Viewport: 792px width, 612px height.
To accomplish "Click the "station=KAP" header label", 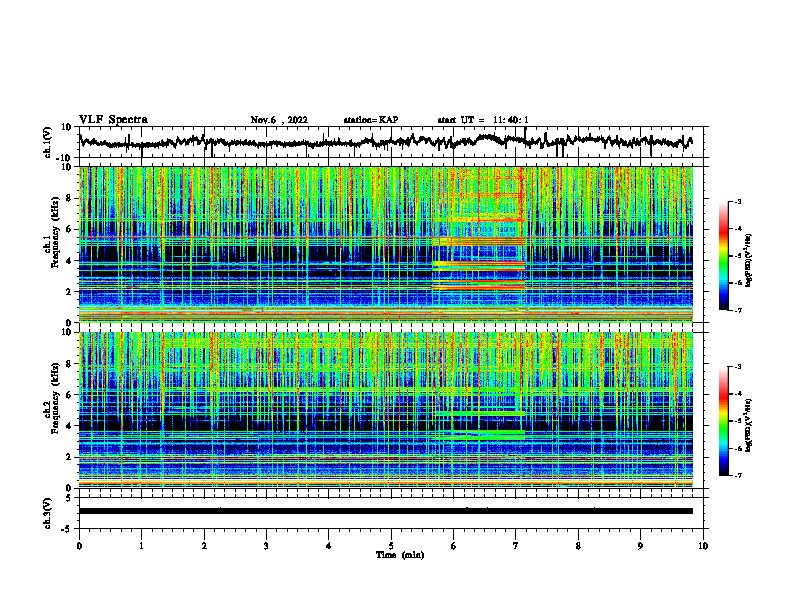I will pyautogui.click(x=371, y=120).
